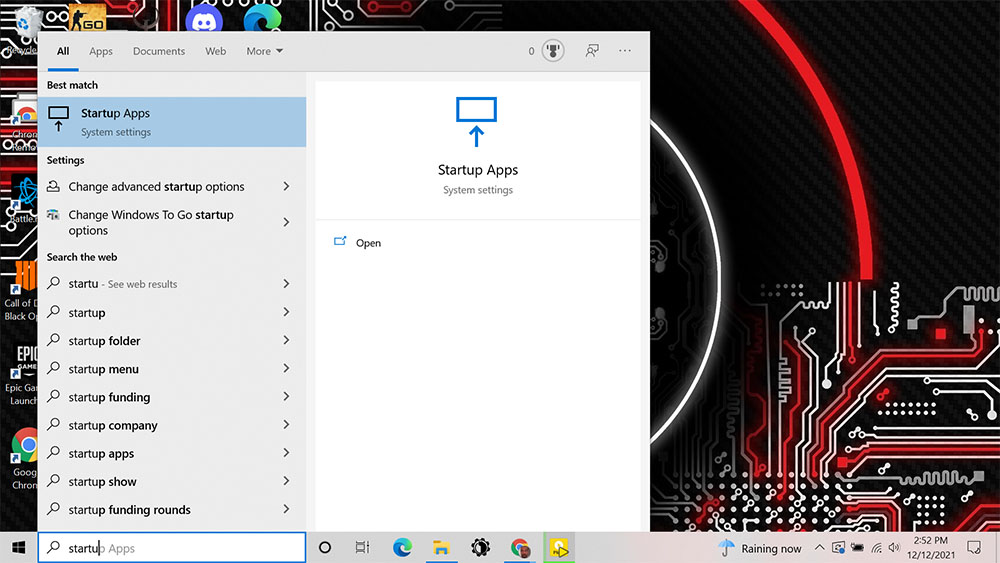Viewport: 1000px width, 563px height.
Task: Open the battery tray icon
Action: click(x=857, y=548)
